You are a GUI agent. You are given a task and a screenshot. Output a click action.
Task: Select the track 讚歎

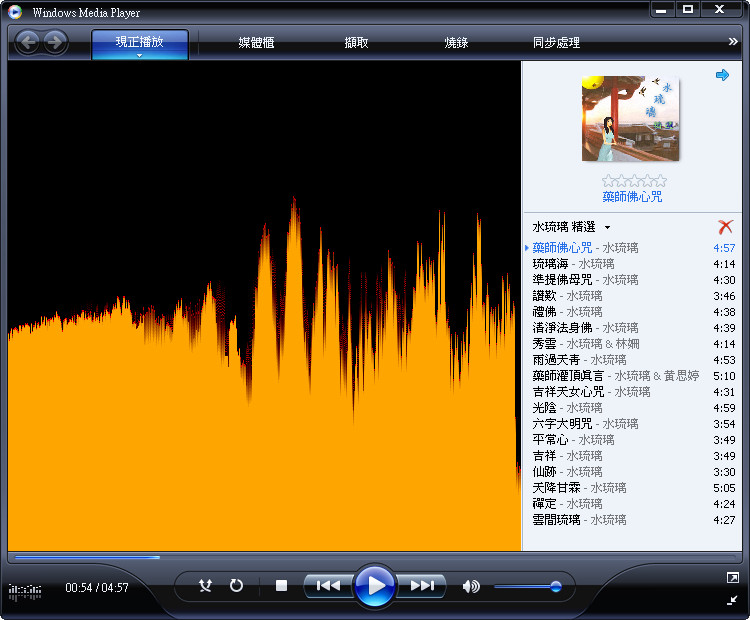click(632, 296)
